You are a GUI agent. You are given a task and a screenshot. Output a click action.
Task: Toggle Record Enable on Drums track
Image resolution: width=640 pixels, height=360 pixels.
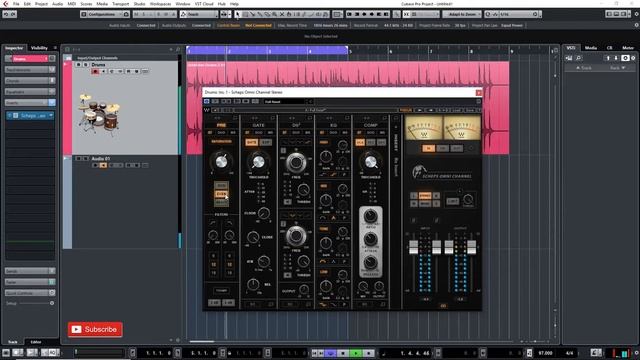(95, 71)
